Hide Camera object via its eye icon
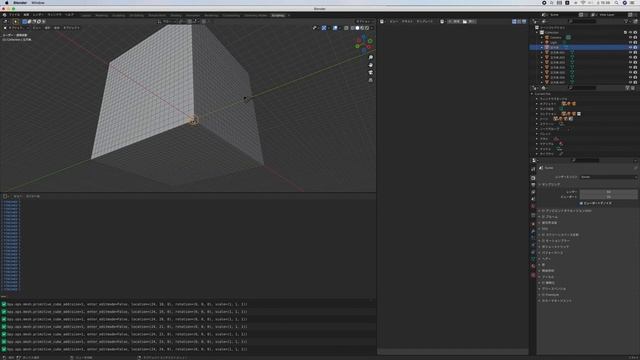Screen dimensions: 640x360 pyautogui.click(x=630, y=38)
